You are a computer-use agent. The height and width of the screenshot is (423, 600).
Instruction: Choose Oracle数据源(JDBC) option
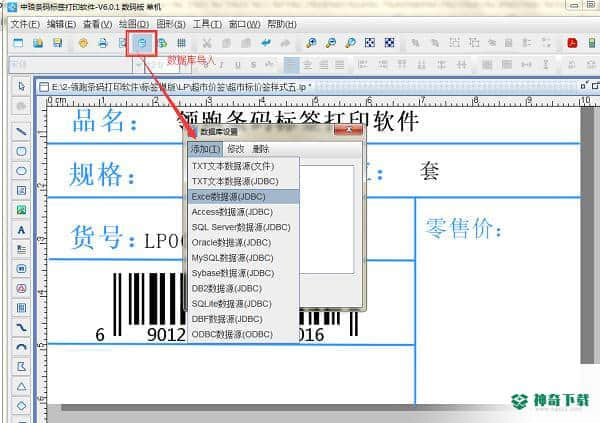243,243
